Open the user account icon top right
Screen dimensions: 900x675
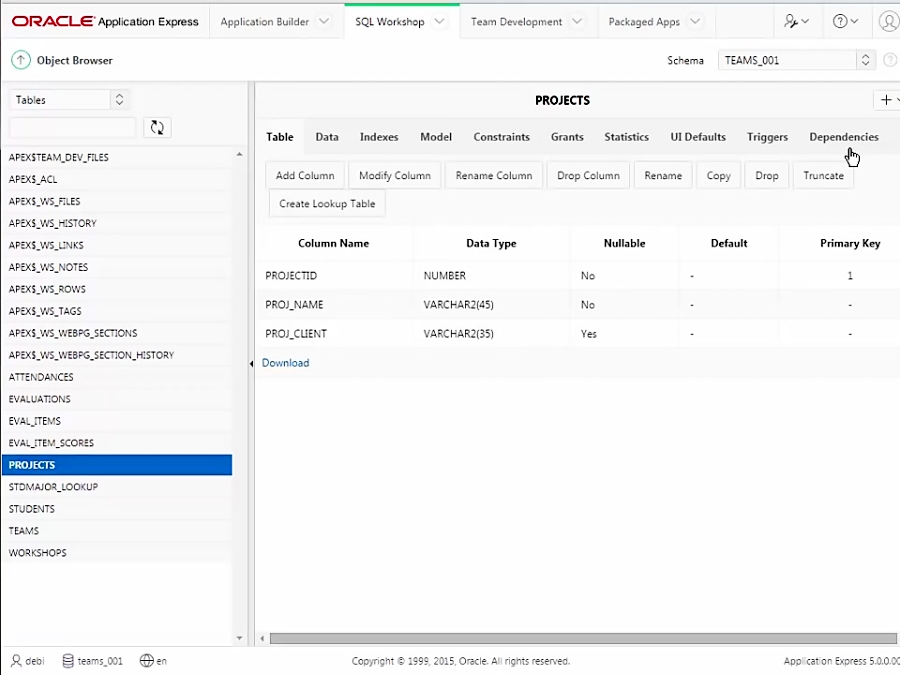point(888,20)
